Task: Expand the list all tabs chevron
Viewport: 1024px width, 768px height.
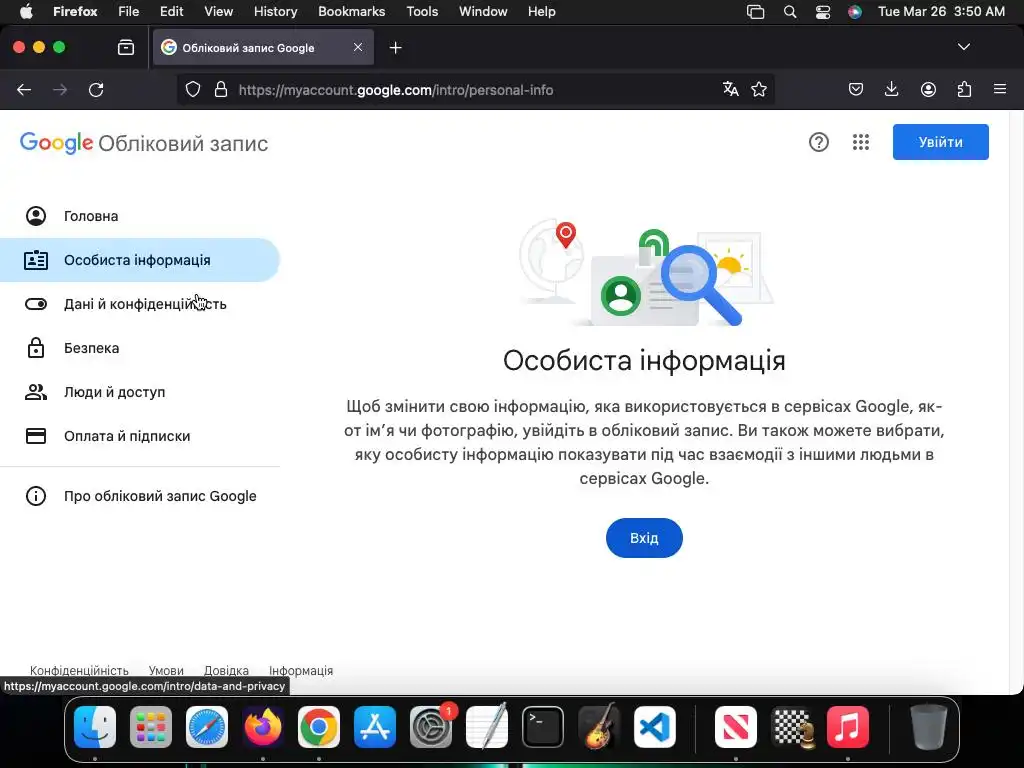Action: coord(963,47)
